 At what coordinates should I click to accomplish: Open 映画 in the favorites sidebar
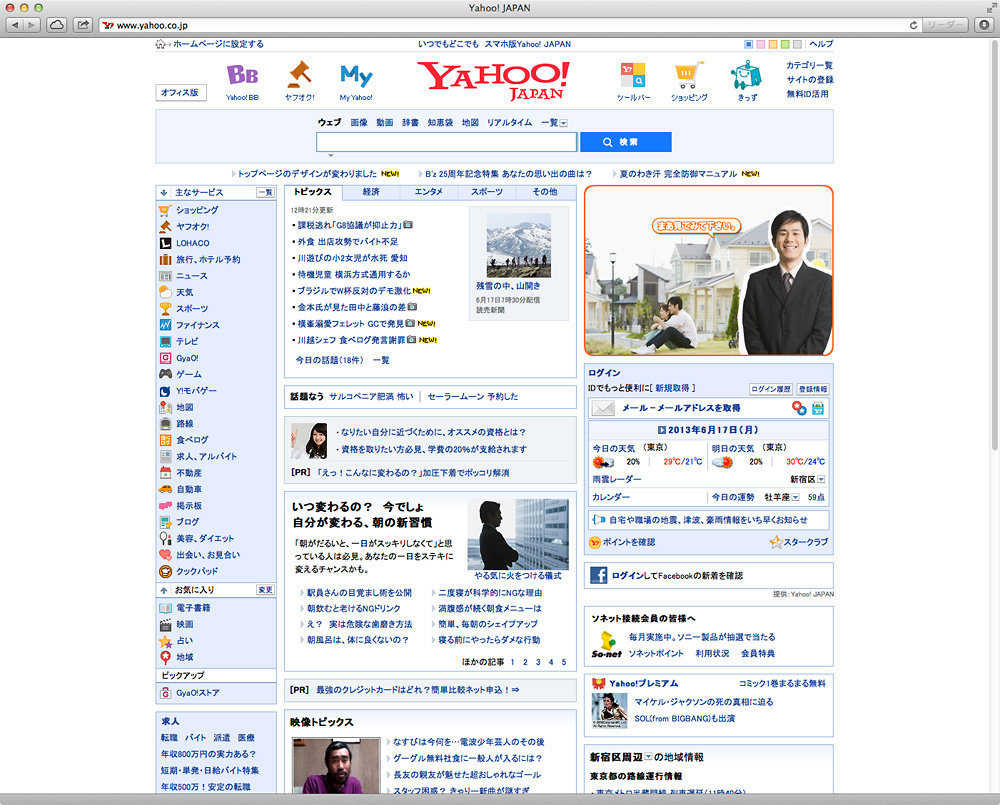tap(184, 624)
